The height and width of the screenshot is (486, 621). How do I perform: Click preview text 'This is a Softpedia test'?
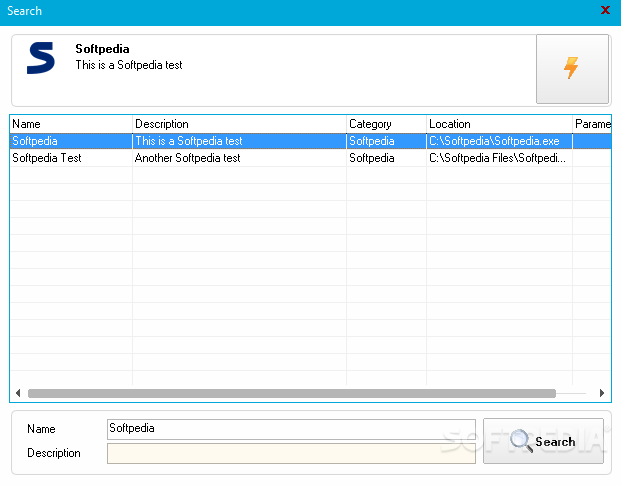[x=129, y=65]
